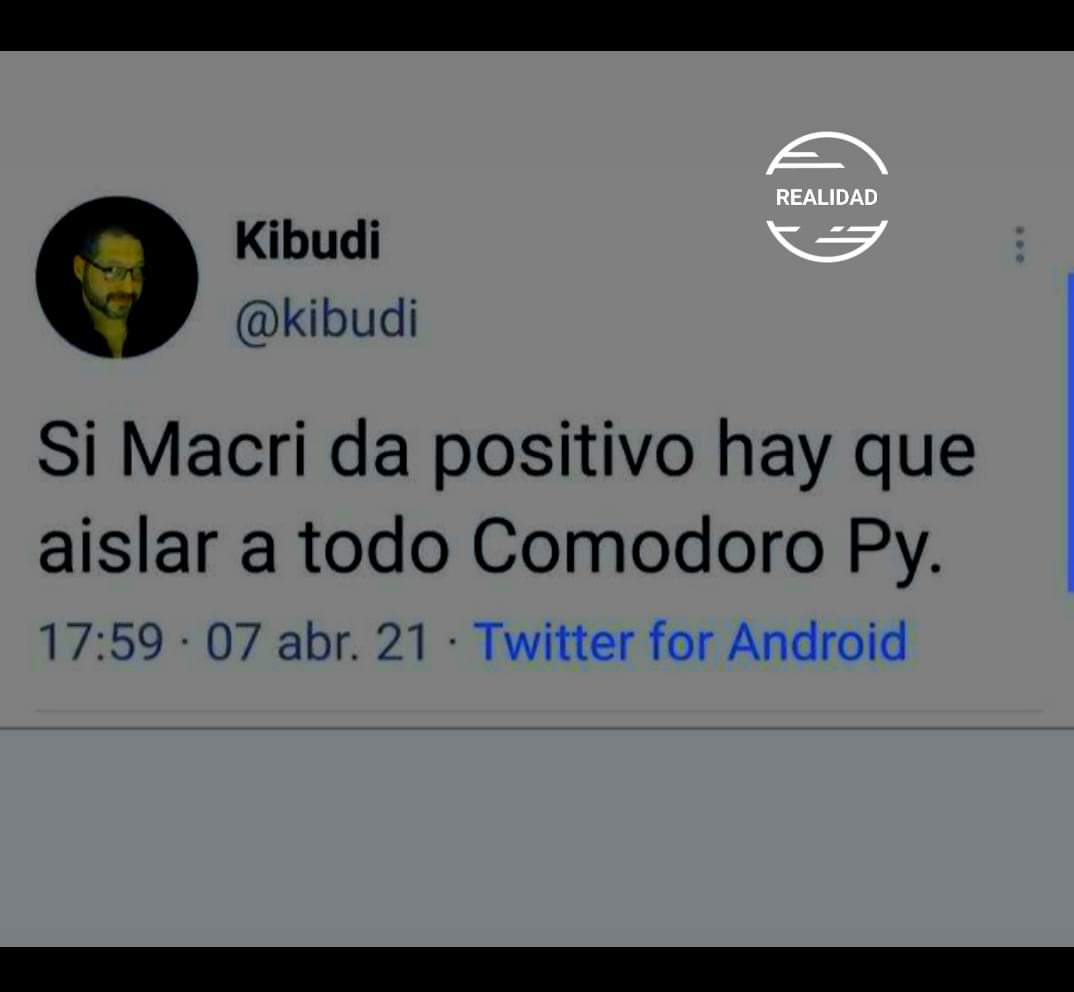This screenshot has height=992, width=1074.
Task: Click the black bar at the bottom
Action: pyautogui.click(x=537, y=969)
